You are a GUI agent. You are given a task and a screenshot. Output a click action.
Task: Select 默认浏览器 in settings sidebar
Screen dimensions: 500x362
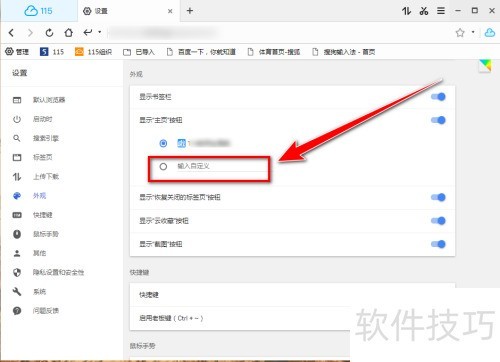pyautogui.click(x=49, y=100)
